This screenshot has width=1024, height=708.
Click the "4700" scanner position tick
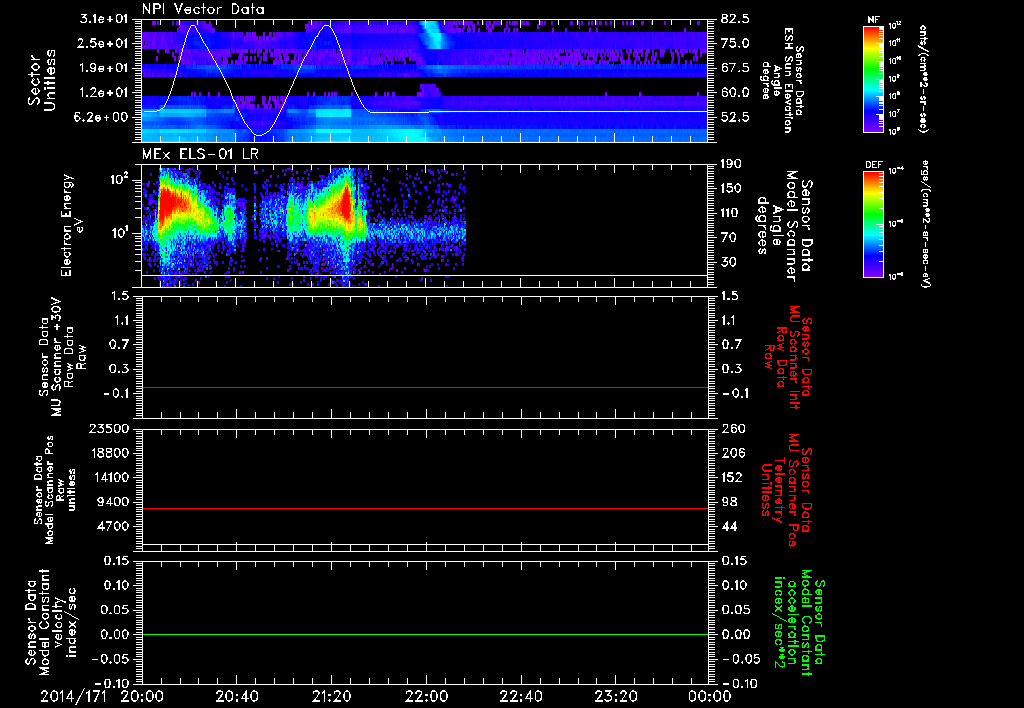114,526
